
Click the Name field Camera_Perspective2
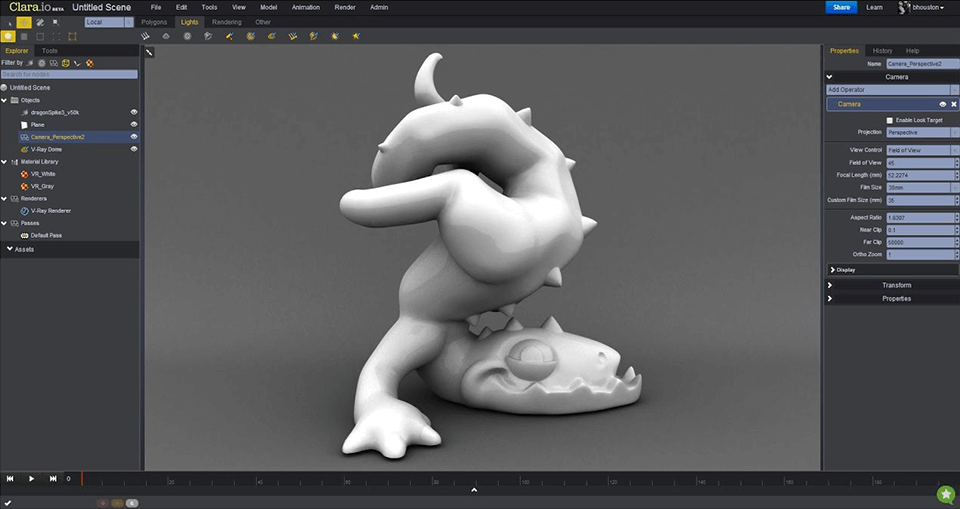923,64
